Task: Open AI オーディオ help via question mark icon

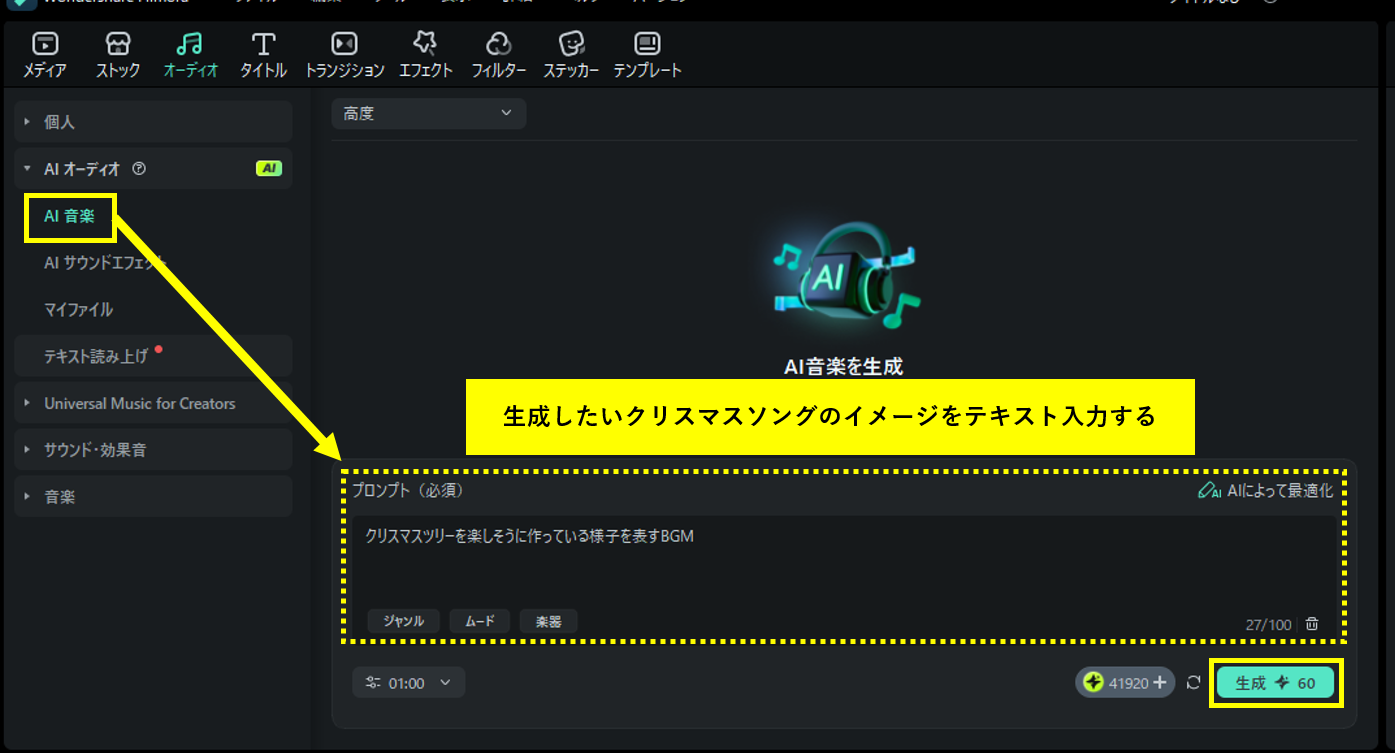Action: pyautogui.click(x=137, y=168)
